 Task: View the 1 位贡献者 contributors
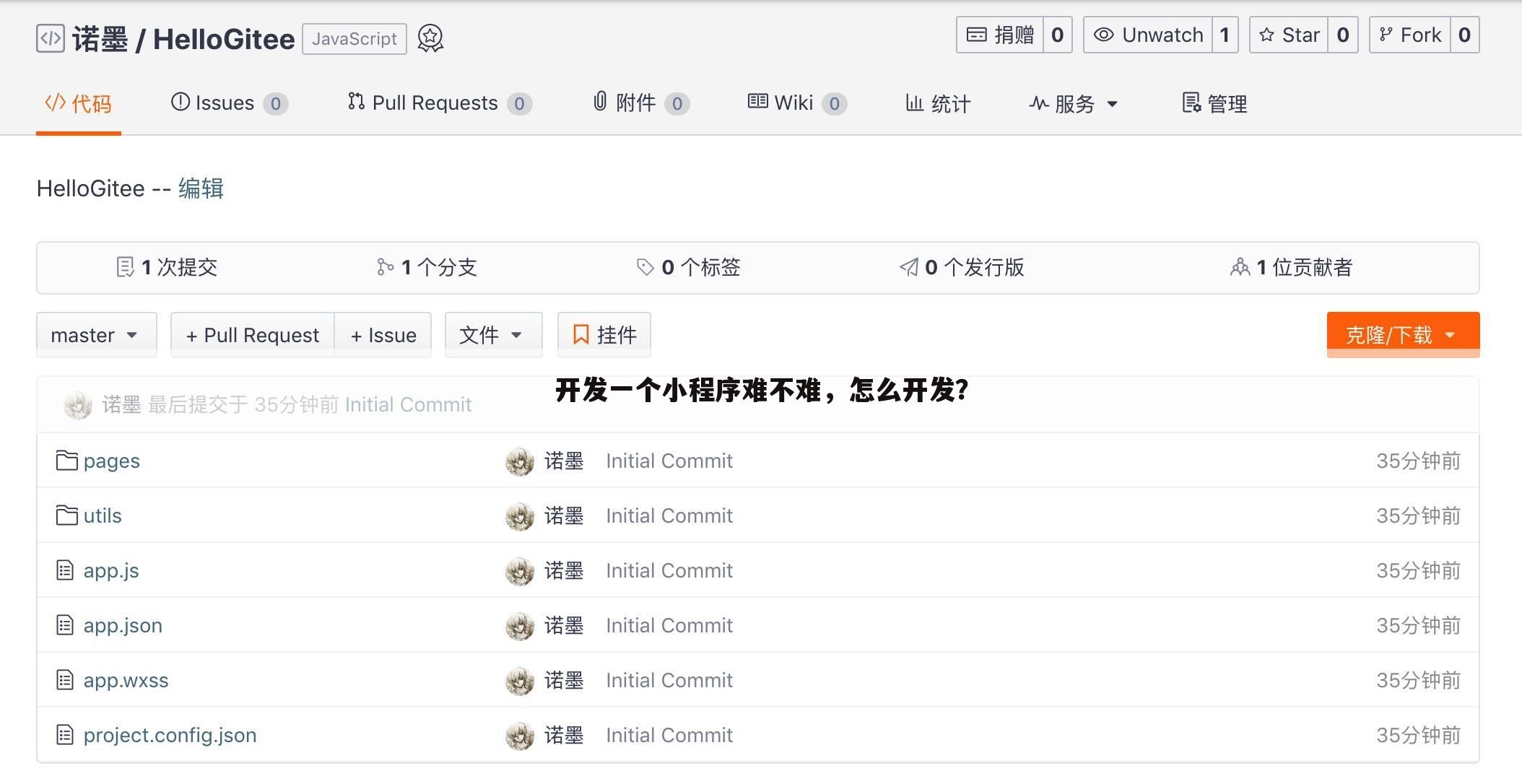point(1291,267)
